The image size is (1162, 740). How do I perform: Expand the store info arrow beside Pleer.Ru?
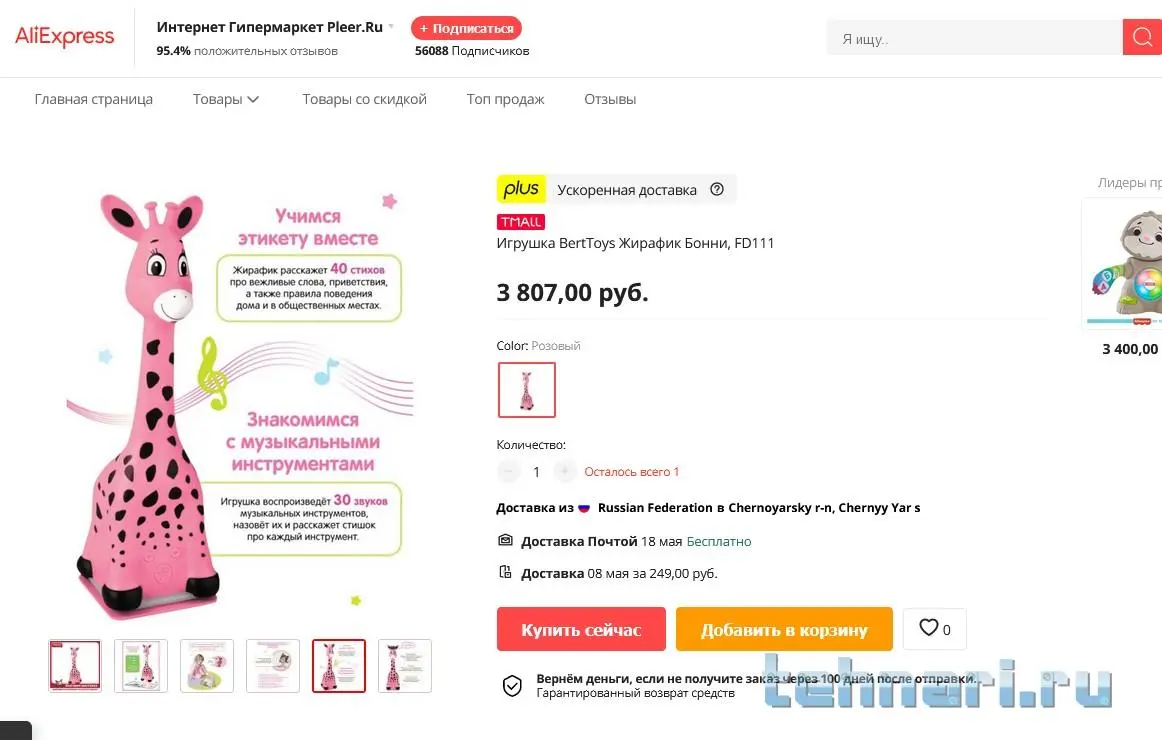(x=391, y=27)
